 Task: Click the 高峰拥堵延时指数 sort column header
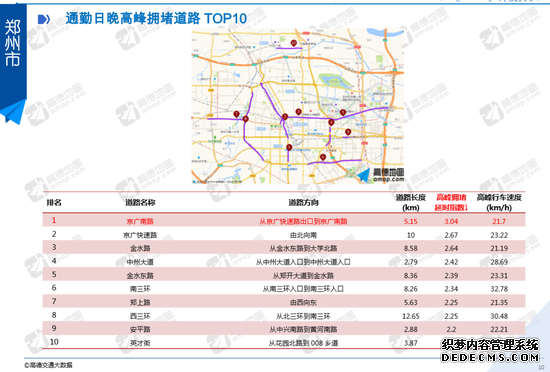(451, 202)
